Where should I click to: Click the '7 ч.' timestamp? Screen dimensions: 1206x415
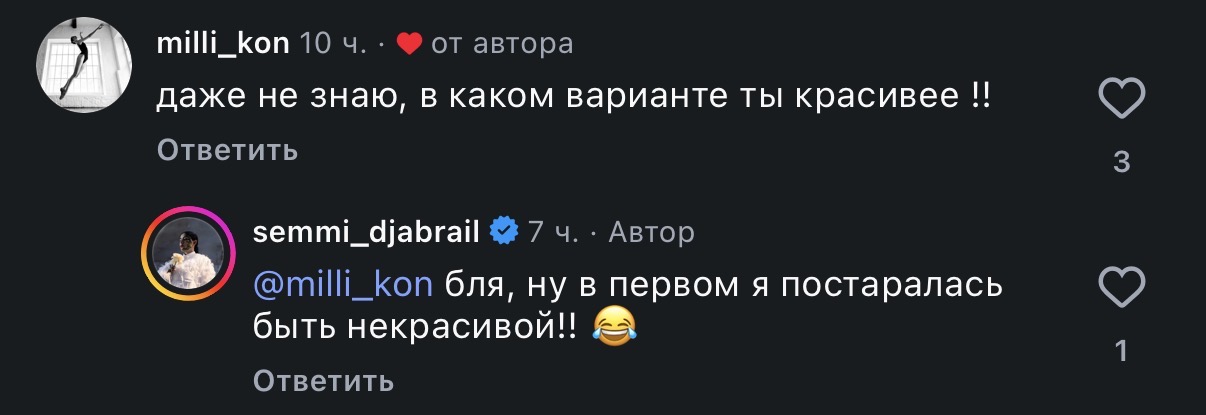[x=553, y=233]
